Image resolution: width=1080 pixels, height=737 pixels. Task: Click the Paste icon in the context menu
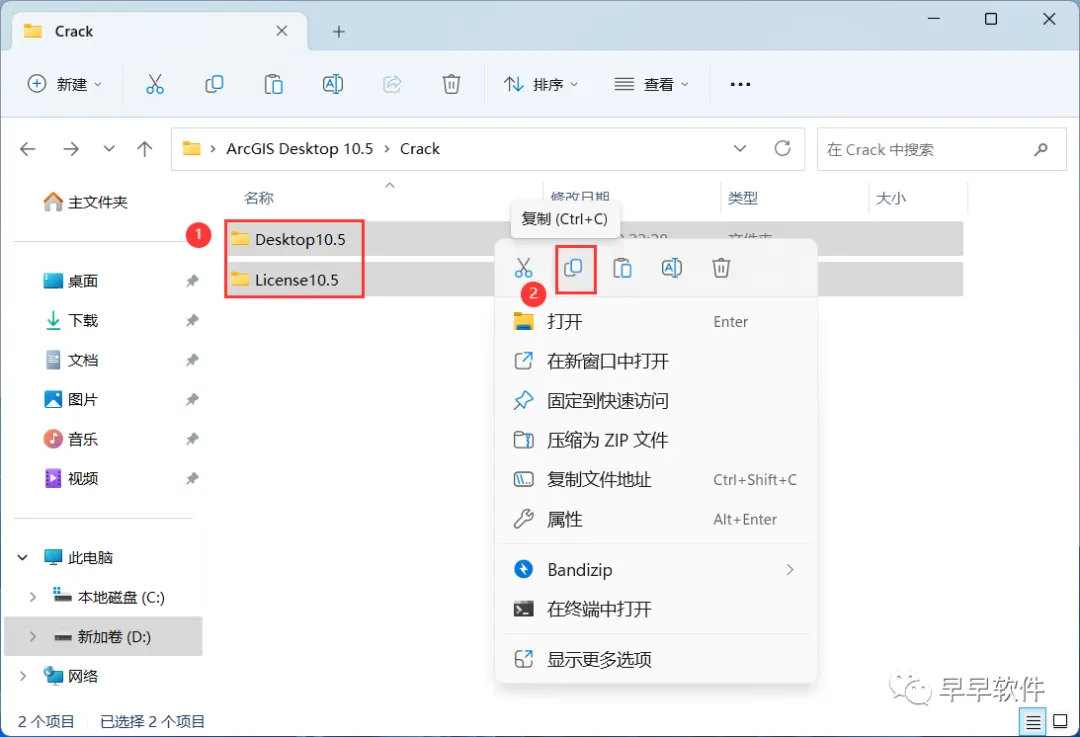click(x=623, y=267)
